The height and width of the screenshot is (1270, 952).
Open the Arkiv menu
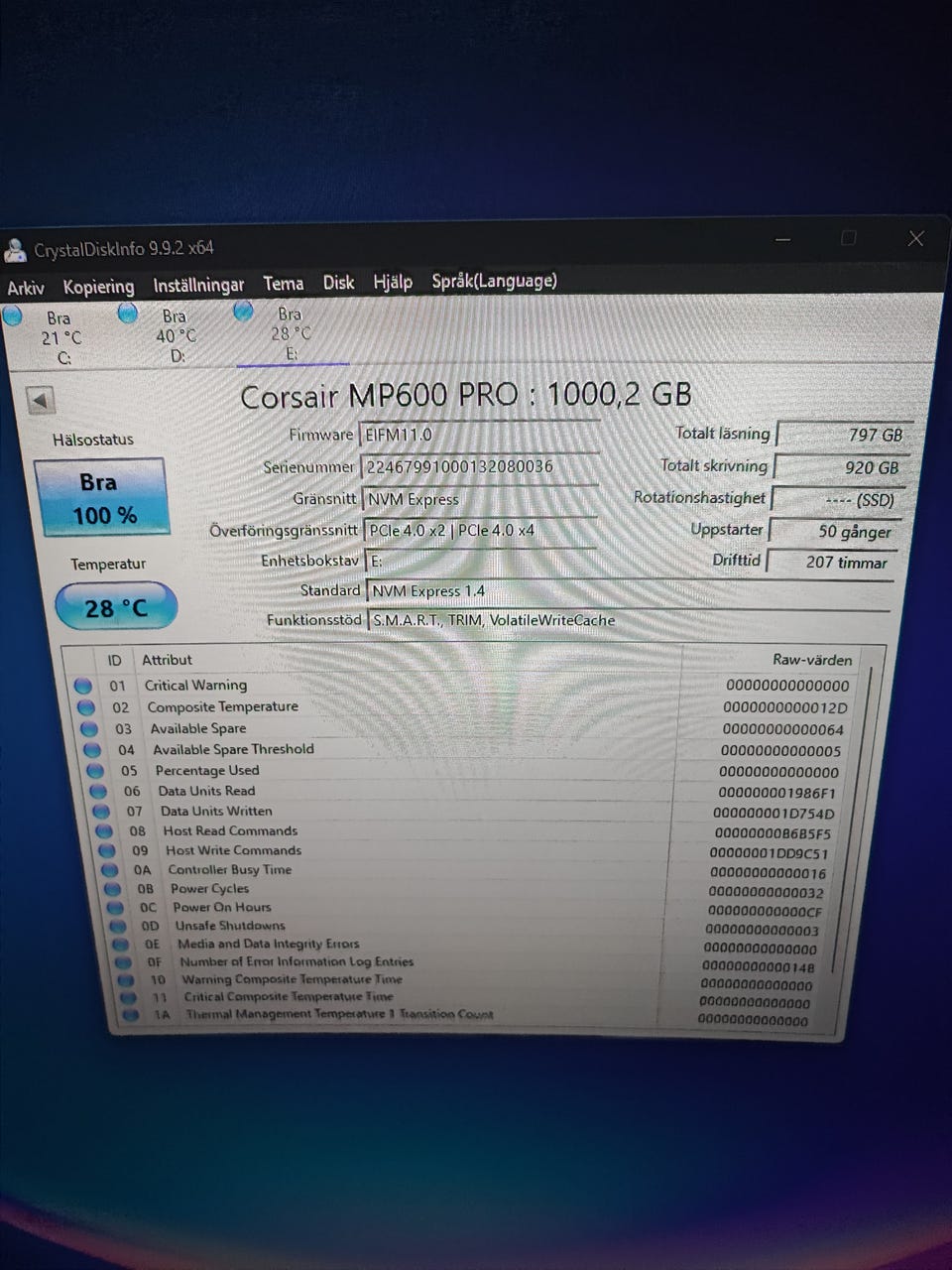tap(26, 288)
